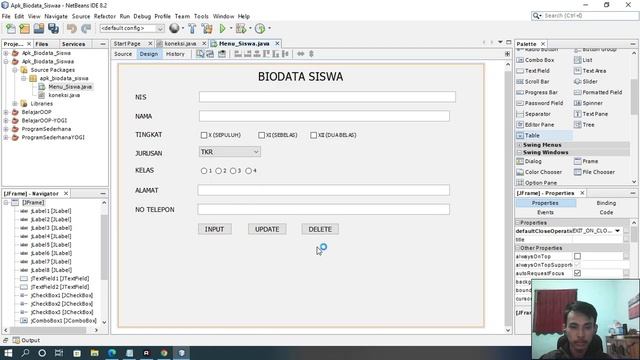Click the Build Project hammer icon

[x=192, y=28]
